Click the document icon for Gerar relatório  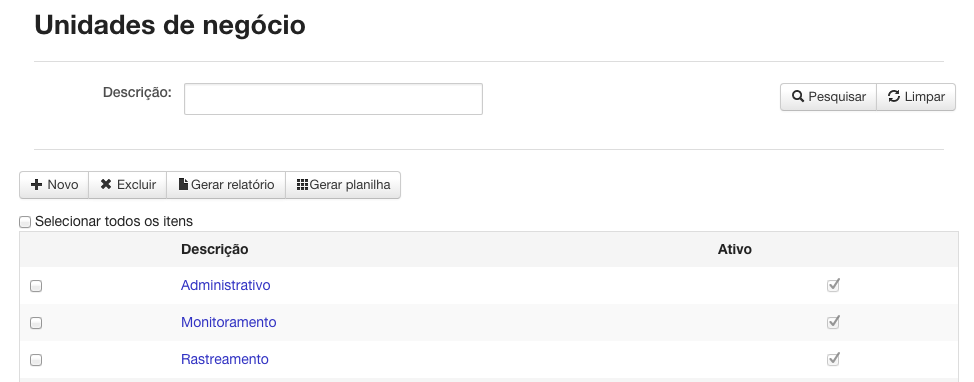[x=183, y=184]
